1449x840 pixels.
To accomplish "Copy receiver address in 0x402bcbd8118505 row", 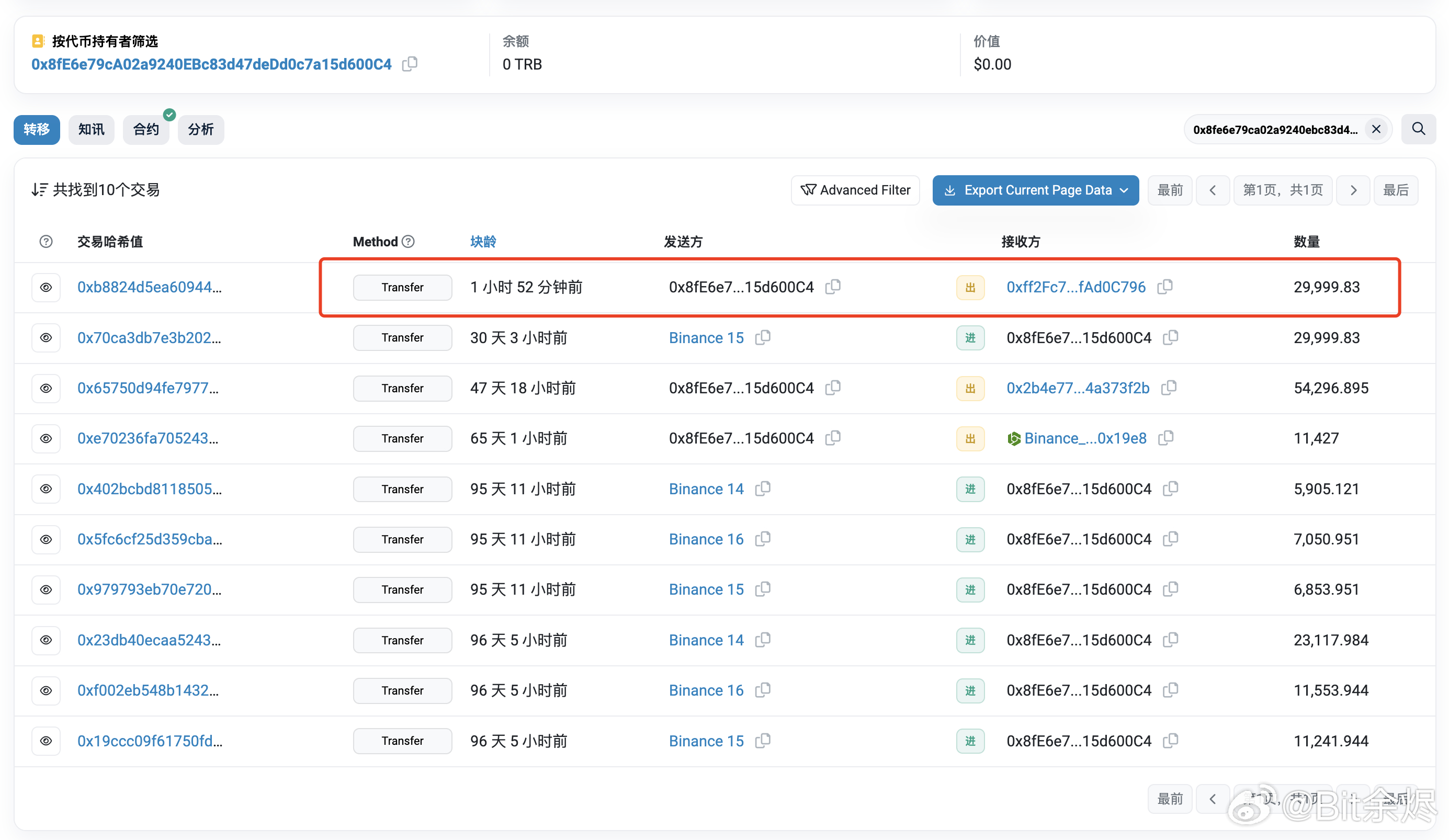I will pos(1171,488).
